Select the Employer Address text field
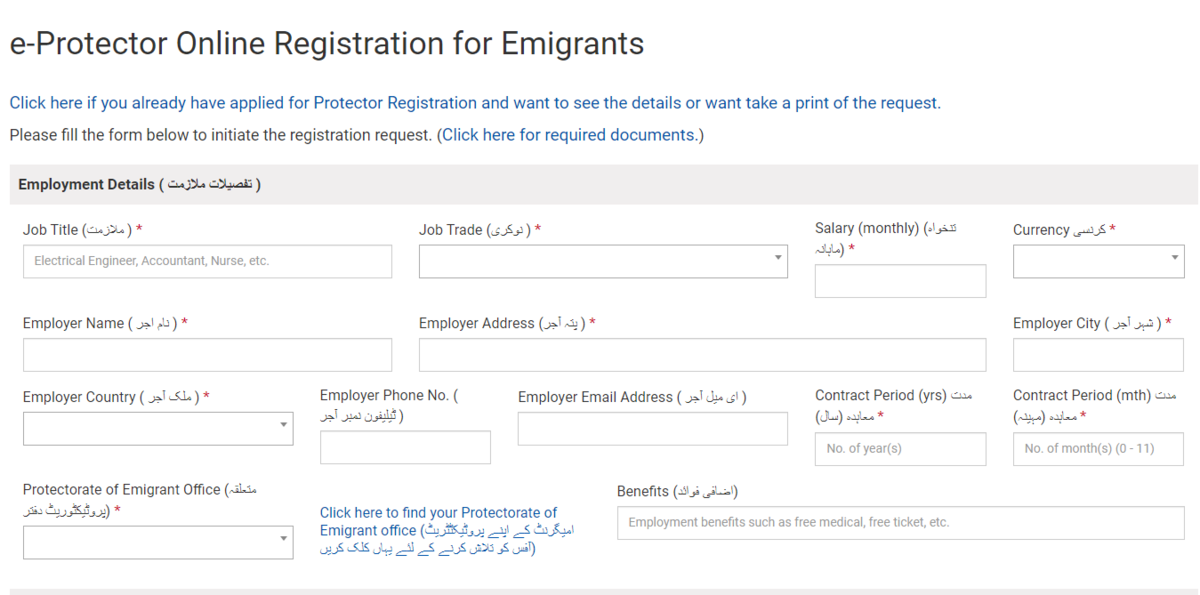Screen dimensions: 1200x595 [x=702, y=355]
